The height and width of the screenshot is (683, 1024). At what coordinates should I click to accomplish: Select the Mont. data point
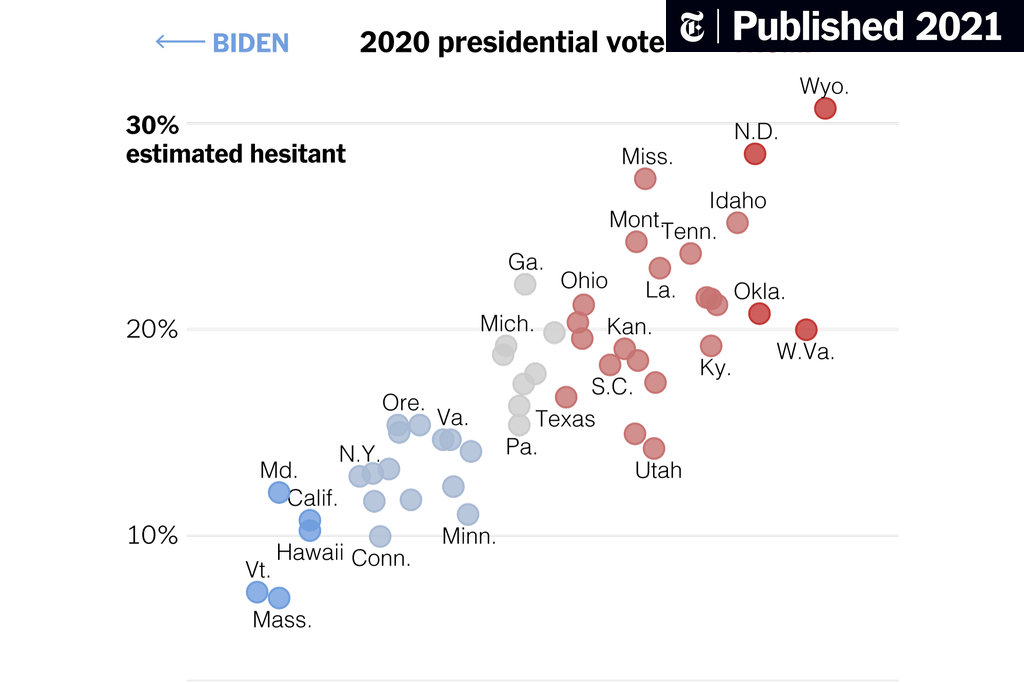point(636,242)
